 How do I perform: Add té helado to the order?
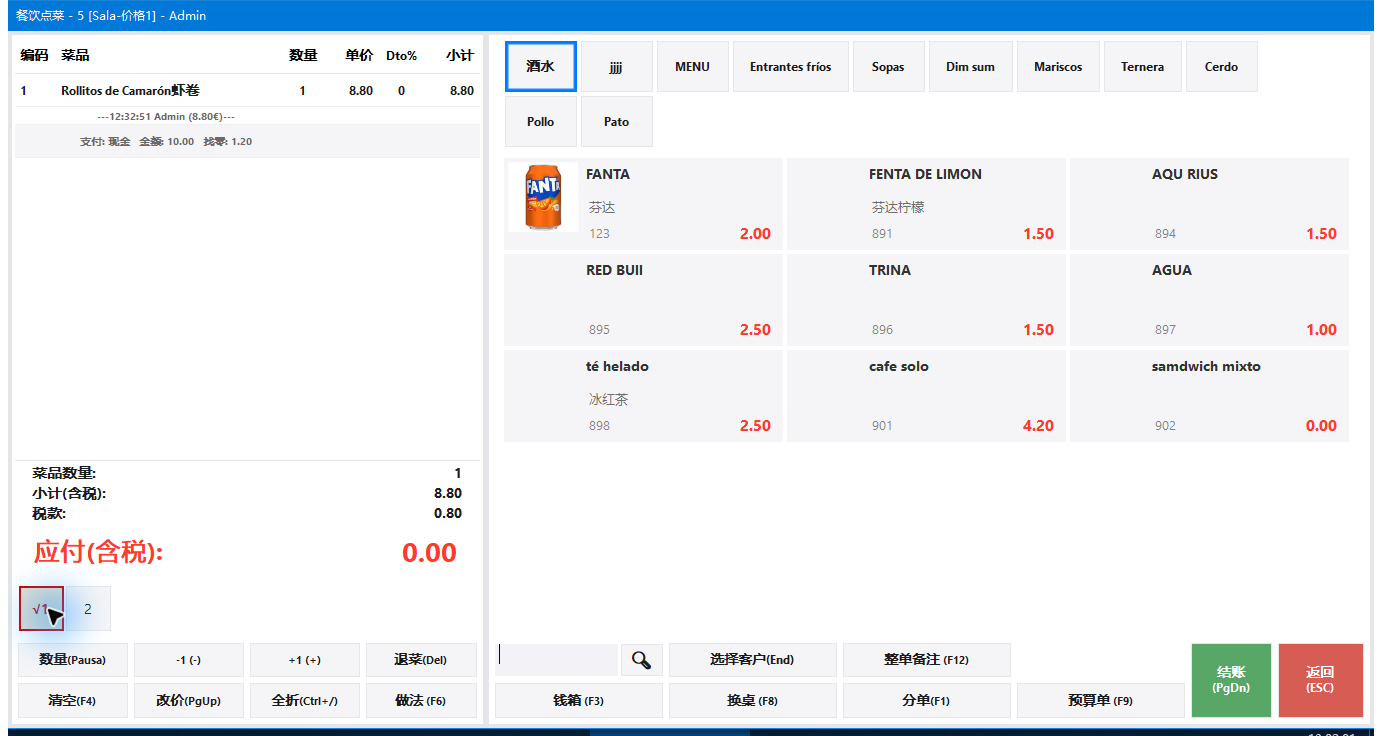pos(643,396)
